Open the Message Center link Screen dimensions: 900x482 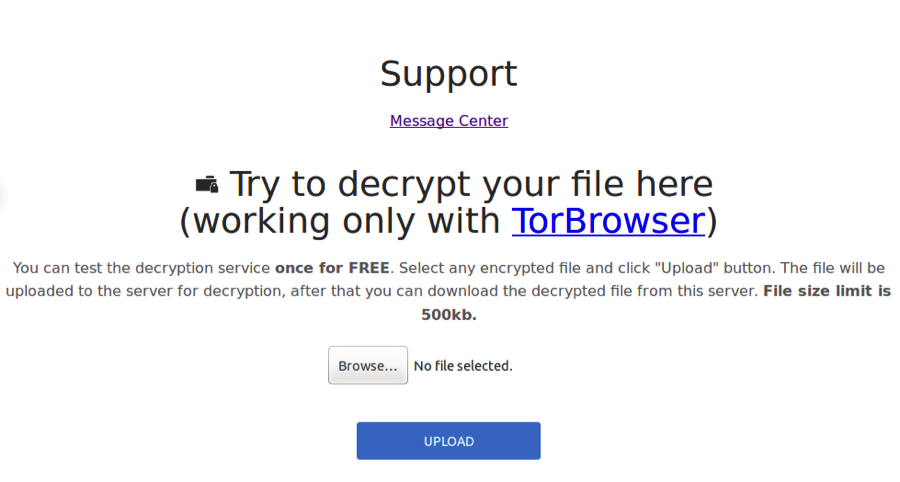click(x=449, y=121)
